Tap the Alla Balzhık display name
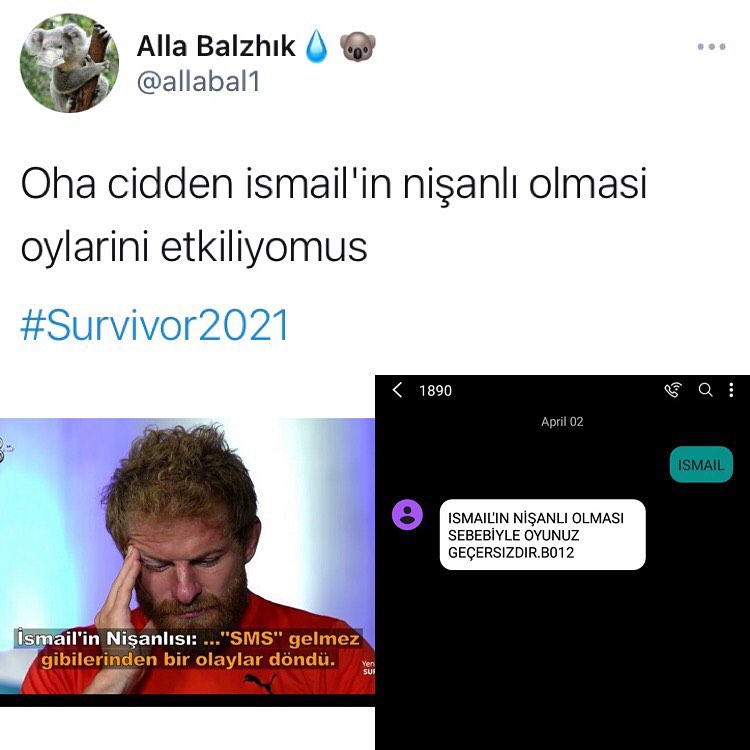Screen dimensions: 750x750 (216, 46)
